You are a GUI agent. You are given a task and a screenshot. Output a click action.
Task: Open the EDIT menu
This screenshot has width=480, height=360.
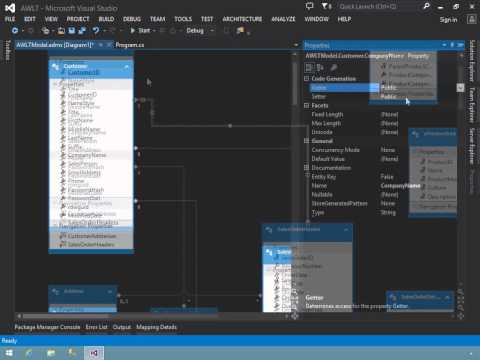point(30,19)
